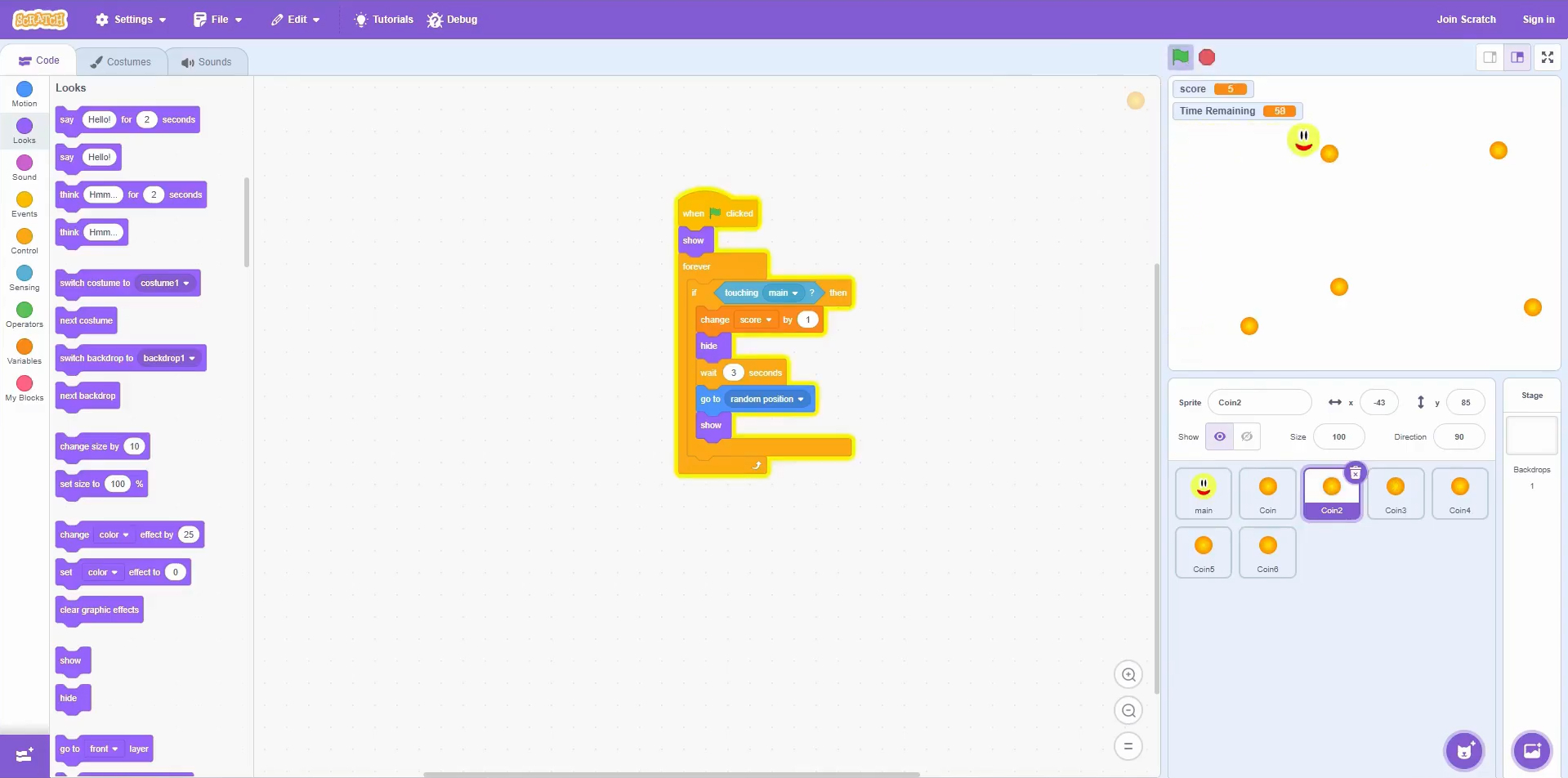Screen dimensions: 1568x778
Task: Zoom out of the code workspace
Action: [1128, 711]
